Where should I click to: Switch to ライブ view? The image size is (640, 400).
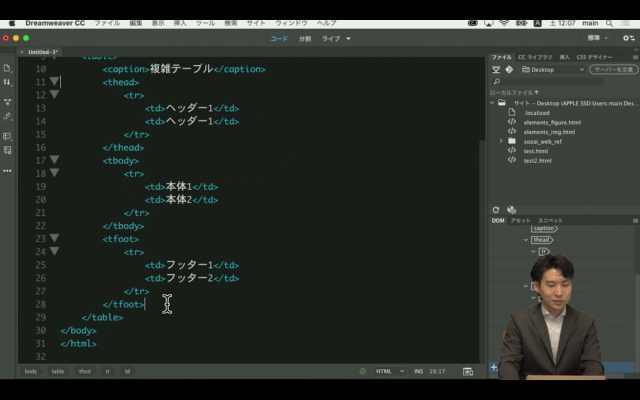point(331,39)
